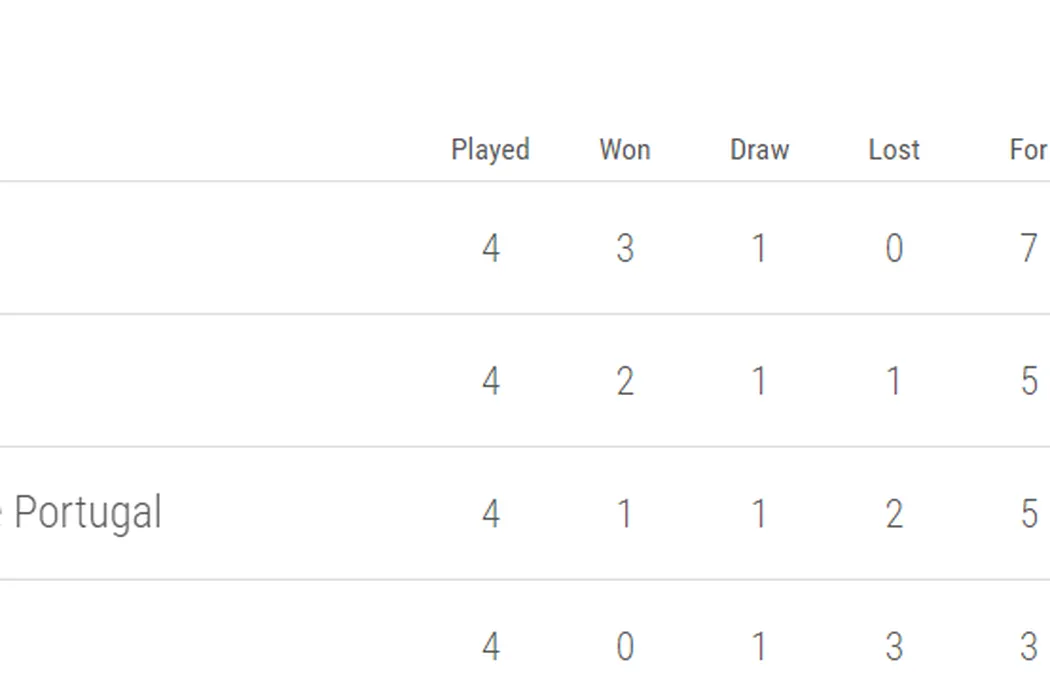The height and width of the screenshot is (700, 1050).
Task: Click Draw value in the Portugal row
Action: click(759, 514)
